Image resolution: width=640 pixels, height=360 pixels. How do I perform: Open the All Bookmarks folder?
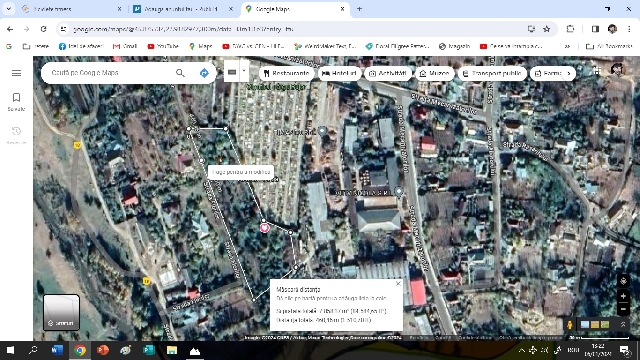pyautogui.click(x=609, y=46)
